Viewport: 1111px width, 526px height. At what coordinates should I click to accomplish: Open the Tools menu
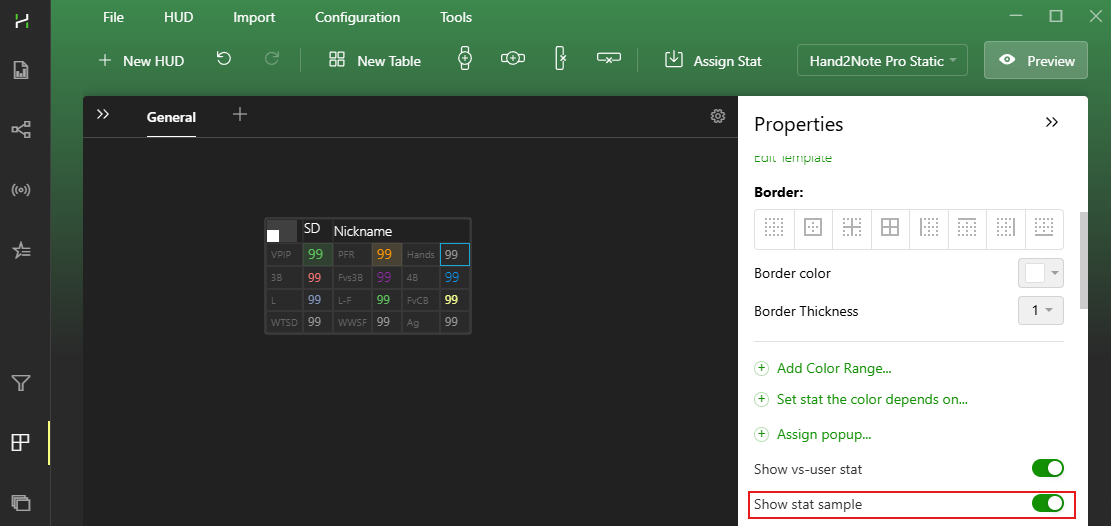pyautogui.click(x=456, y=18)
